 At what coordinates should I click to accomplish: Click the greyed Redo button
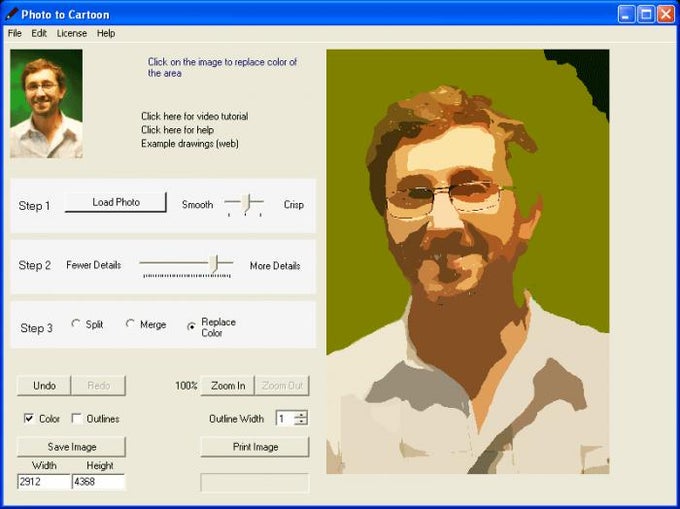(x=98, y=385)
